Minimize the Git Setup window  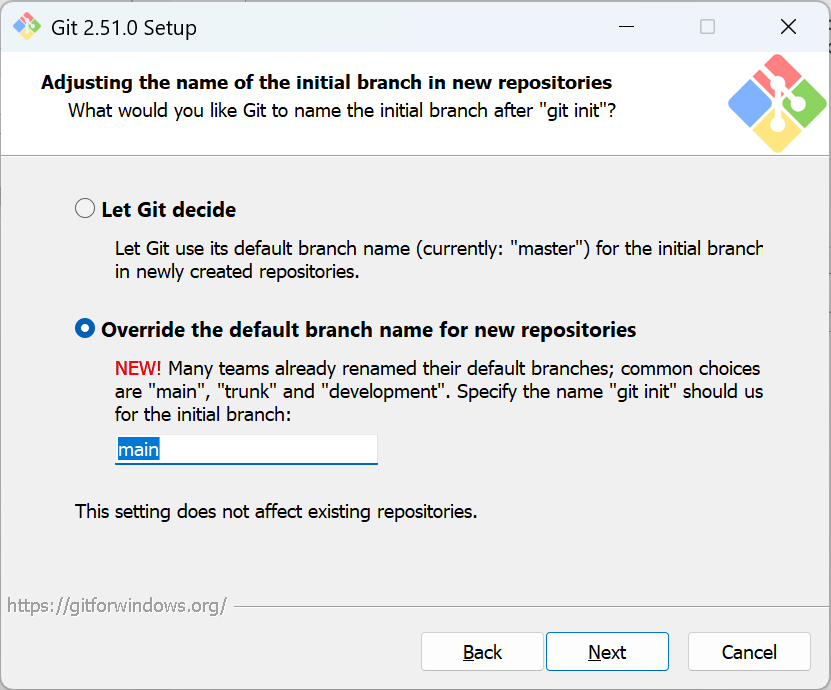[x=626, y=26]
